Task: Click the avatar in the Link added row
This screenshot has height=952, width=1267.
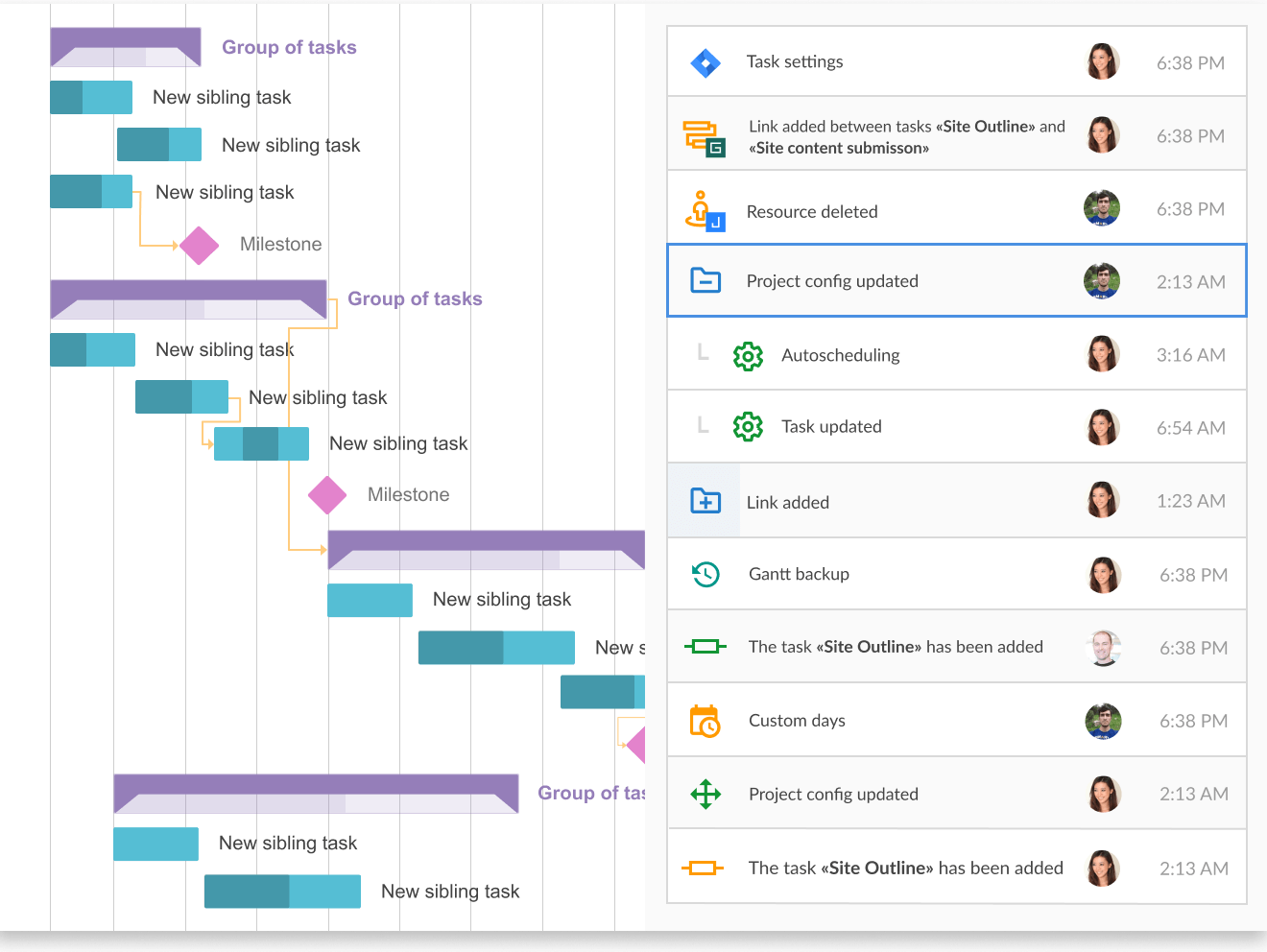Action: (x=1103, y=500)
